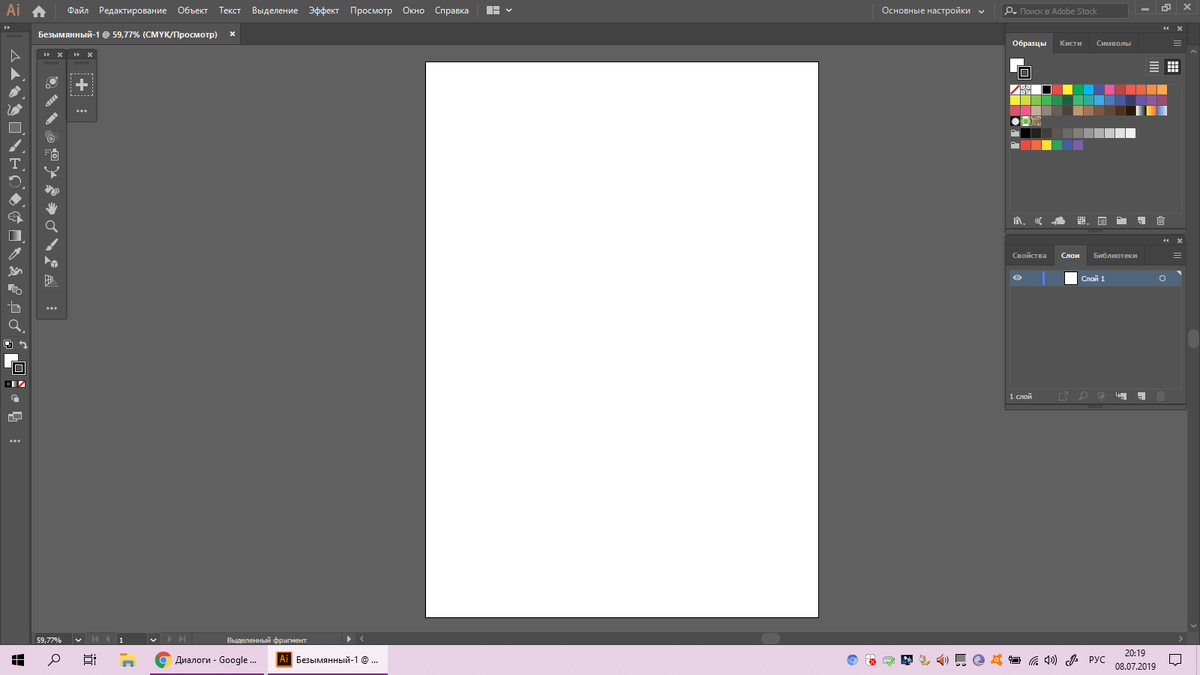Open Arrange Documents dropdown
The width and height of the screenshot is (1200, 675).
coord(499,11)
